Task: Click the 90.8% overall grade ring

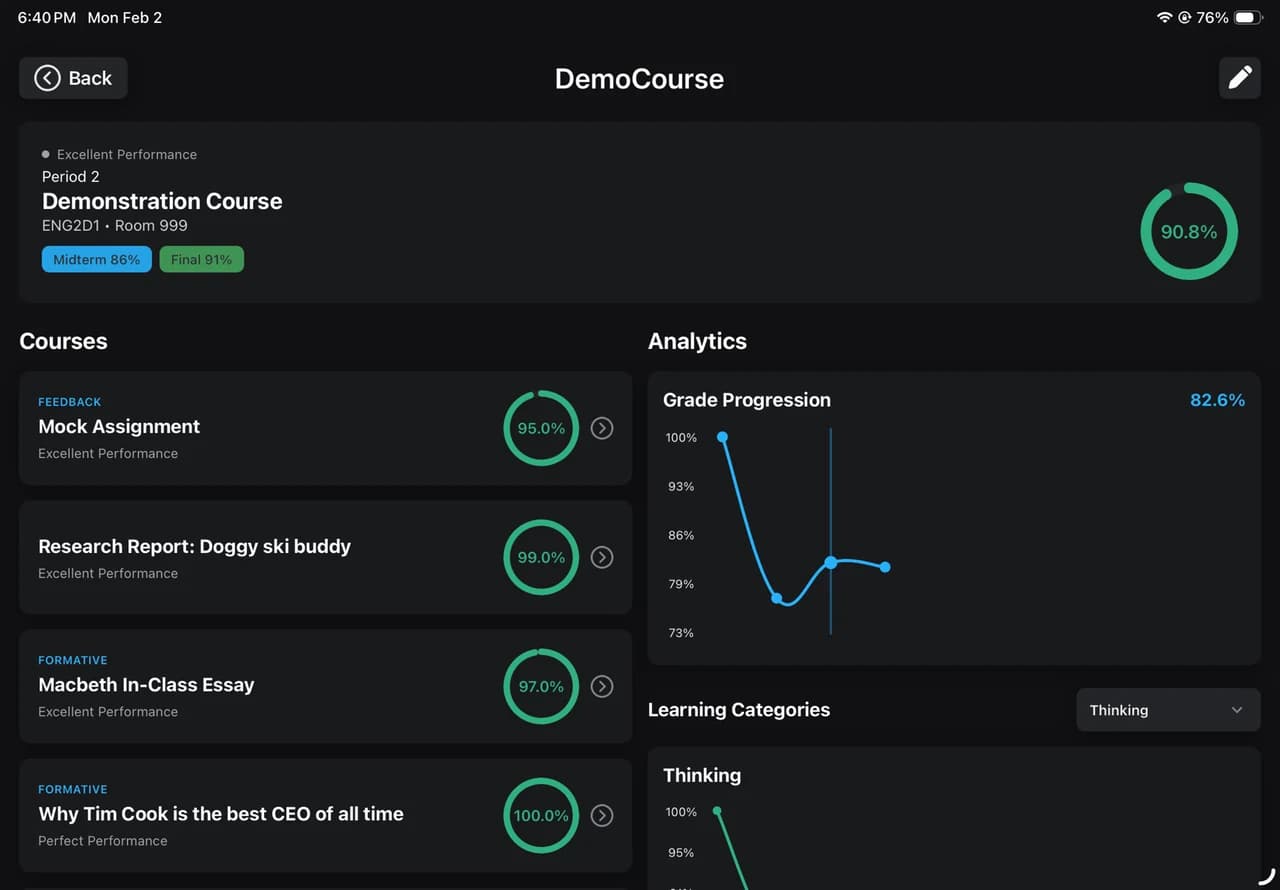Action: [1189, 231]
